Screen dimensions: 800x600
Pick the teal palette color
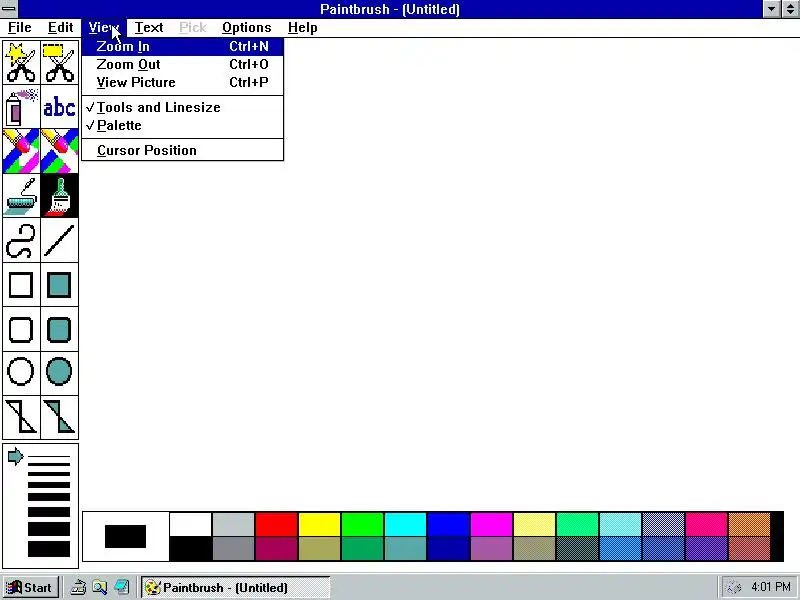point(405,549)
